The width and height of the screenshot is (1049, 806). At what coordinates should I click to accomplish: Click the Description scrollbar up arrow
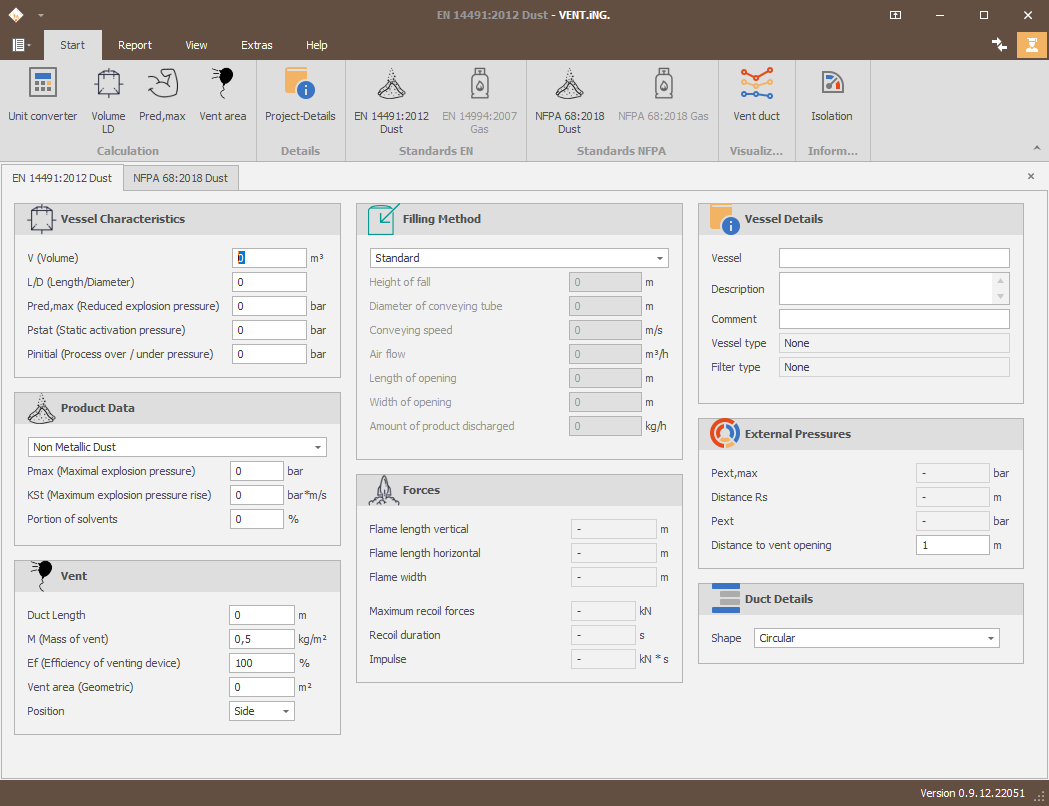[x=1000, y=281]
